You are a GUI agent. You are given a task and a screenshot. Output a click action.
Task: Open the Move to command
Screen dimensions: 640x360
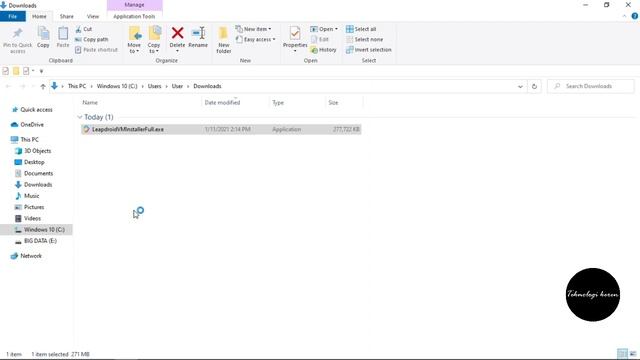coord(134,40)
